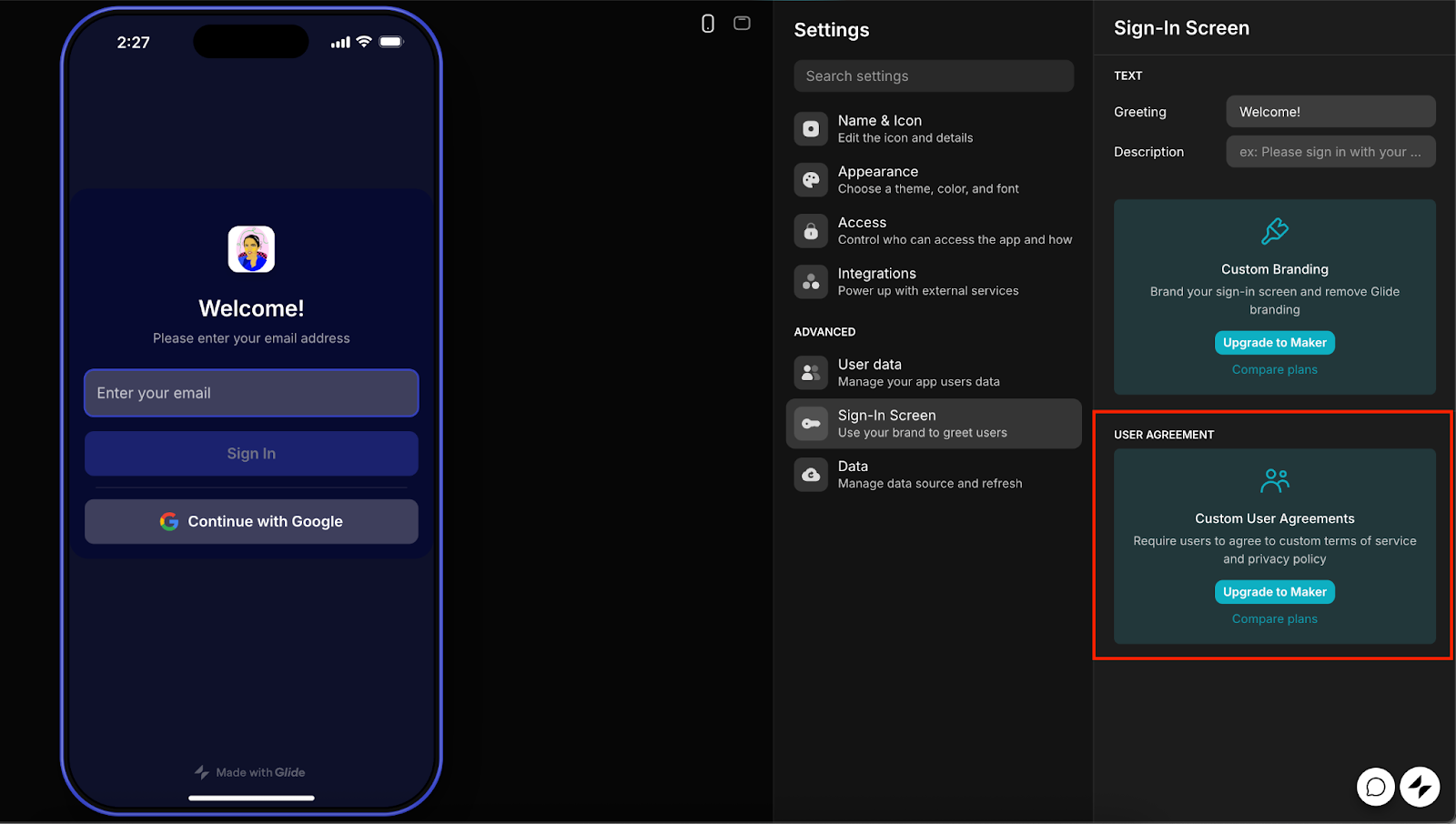Click the Appearance palette icon

[811, 180]
